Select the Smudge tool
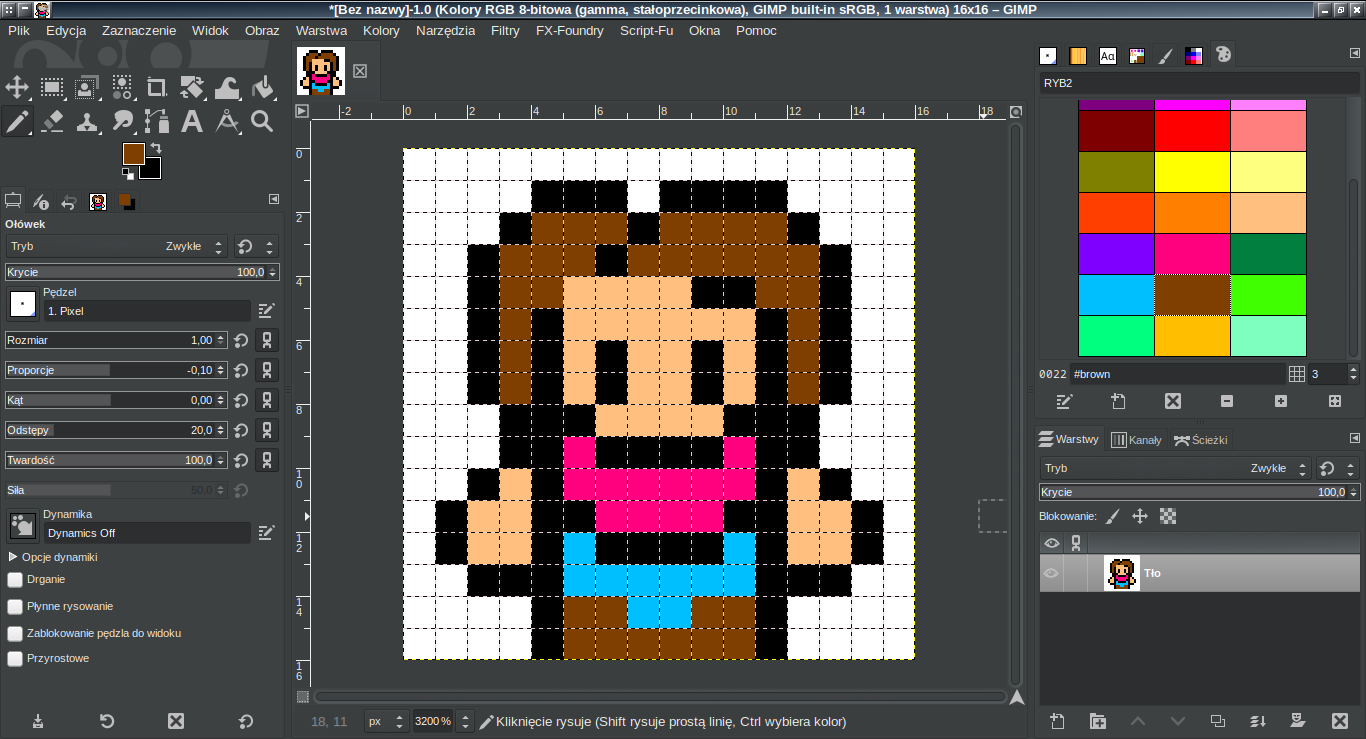This screenshot has height=739, width=1366. click(122, 122)
